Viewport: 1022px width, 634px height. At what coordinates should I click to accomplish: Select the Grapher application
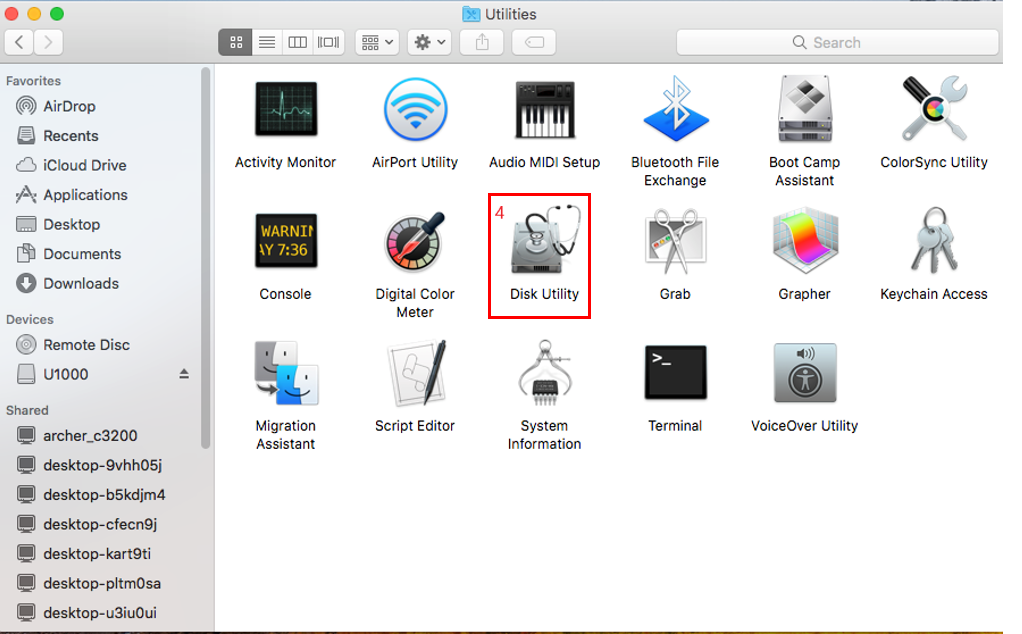(804, 244)
